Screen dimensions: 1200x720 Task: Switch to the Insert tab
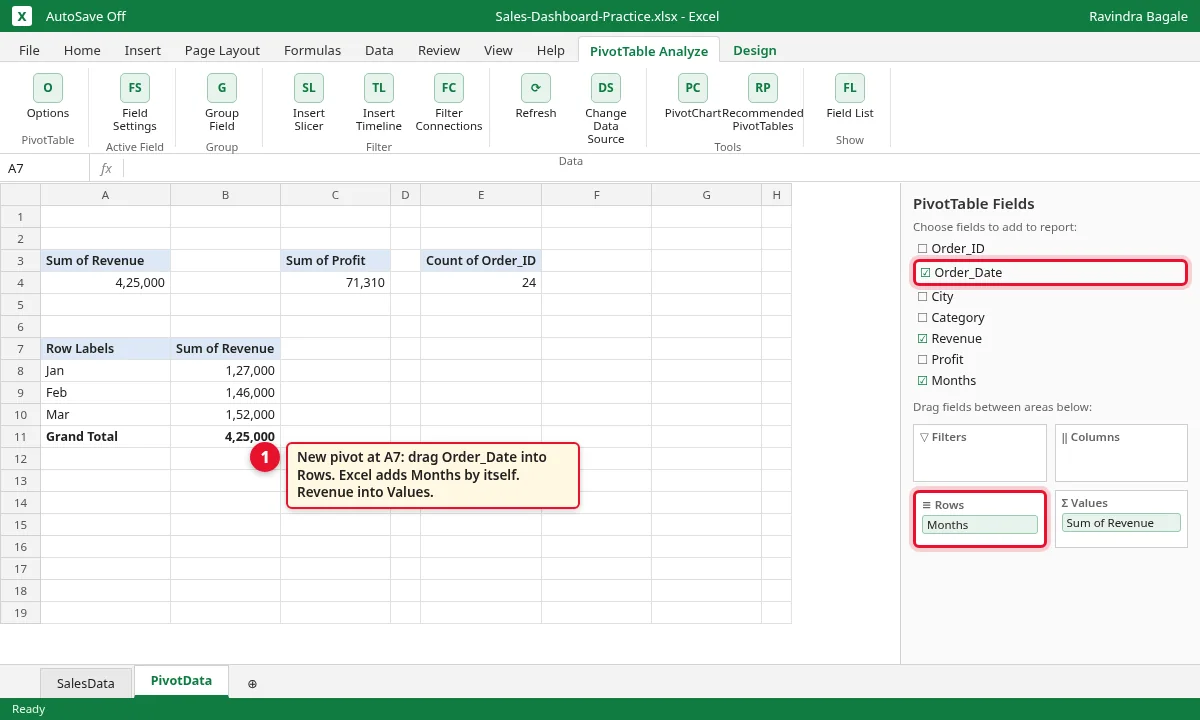pyautogui.click(x=143, y=50)
